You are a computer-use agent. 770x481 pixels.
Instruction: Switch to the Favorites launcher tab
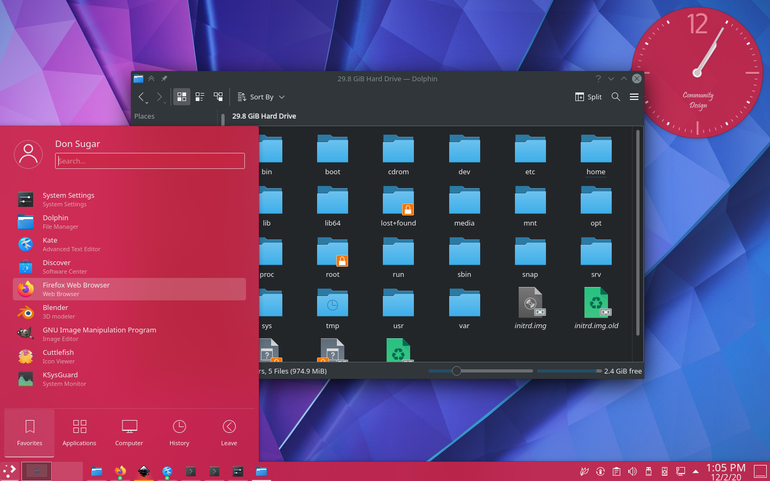pyautogui.click(x=29, y=433)
